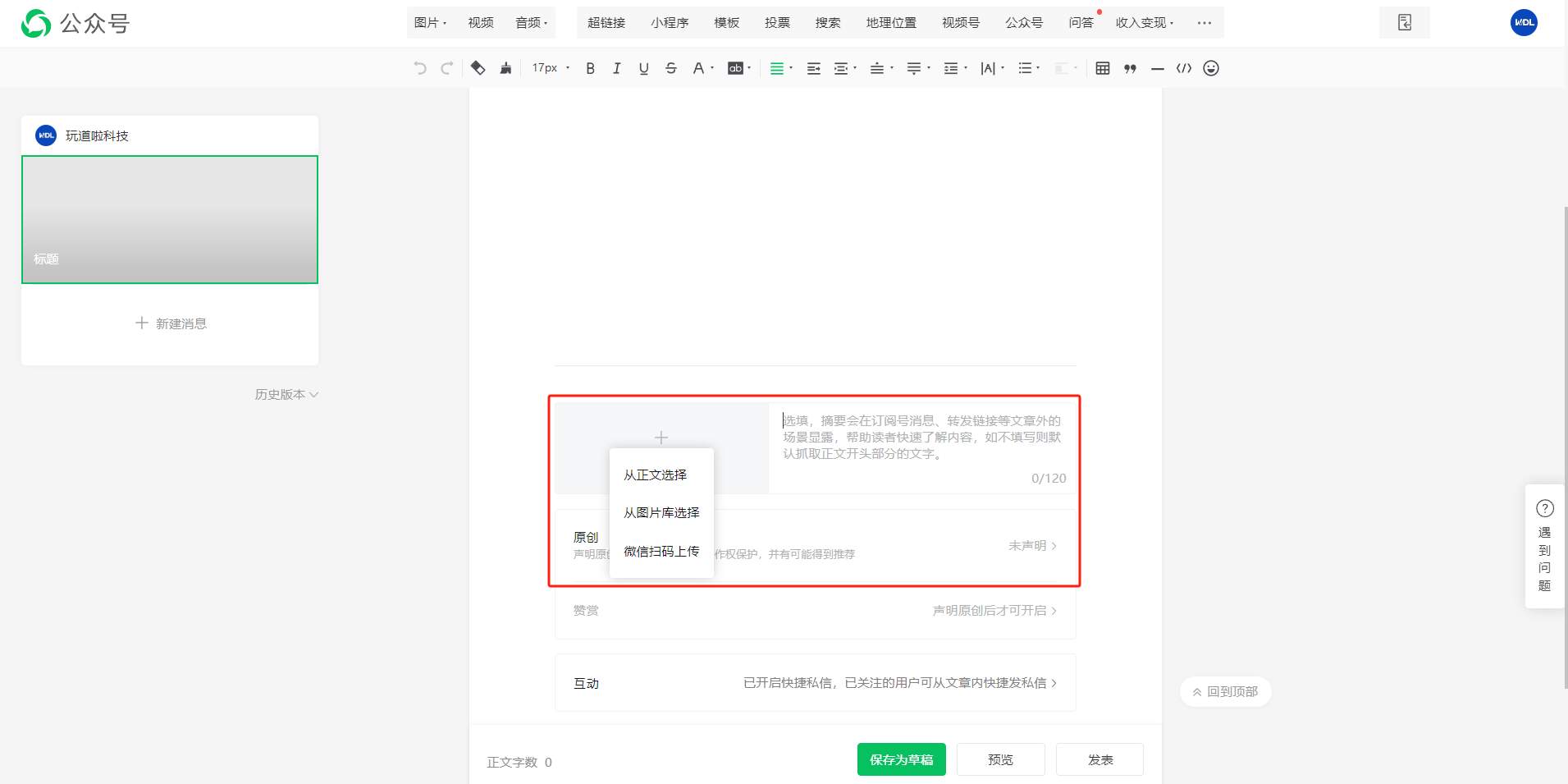Open the emoji picker
This screenshot has height=784, width=1568.
coord(1211,68)
